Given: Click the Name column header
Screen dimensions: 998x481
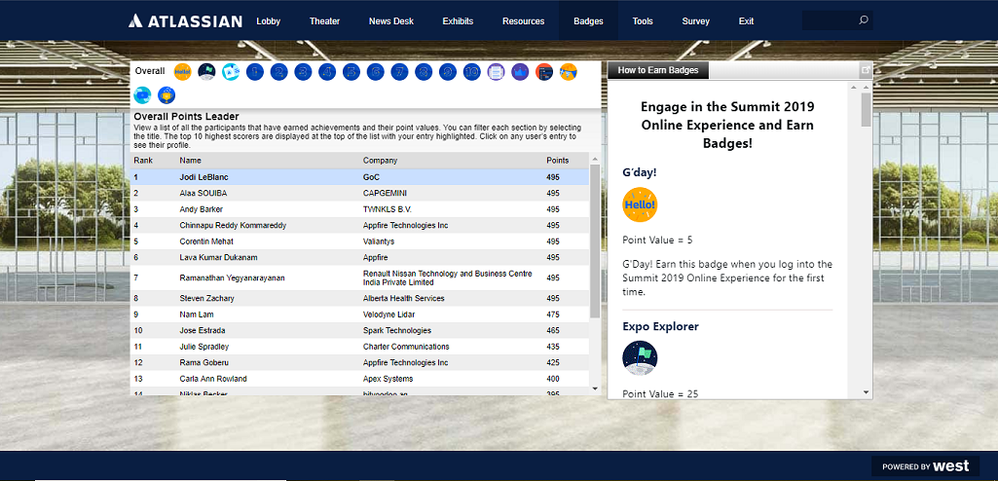Looking at the screenshot, I should [190, 160].
